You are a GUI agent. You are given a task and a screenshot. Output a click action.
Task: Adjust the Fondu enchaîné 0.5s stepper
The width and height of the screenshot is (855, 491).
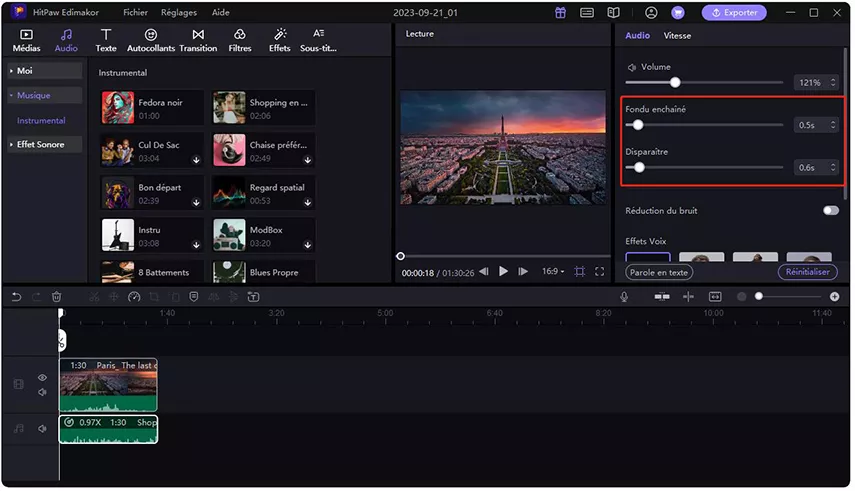click(833, 125)
